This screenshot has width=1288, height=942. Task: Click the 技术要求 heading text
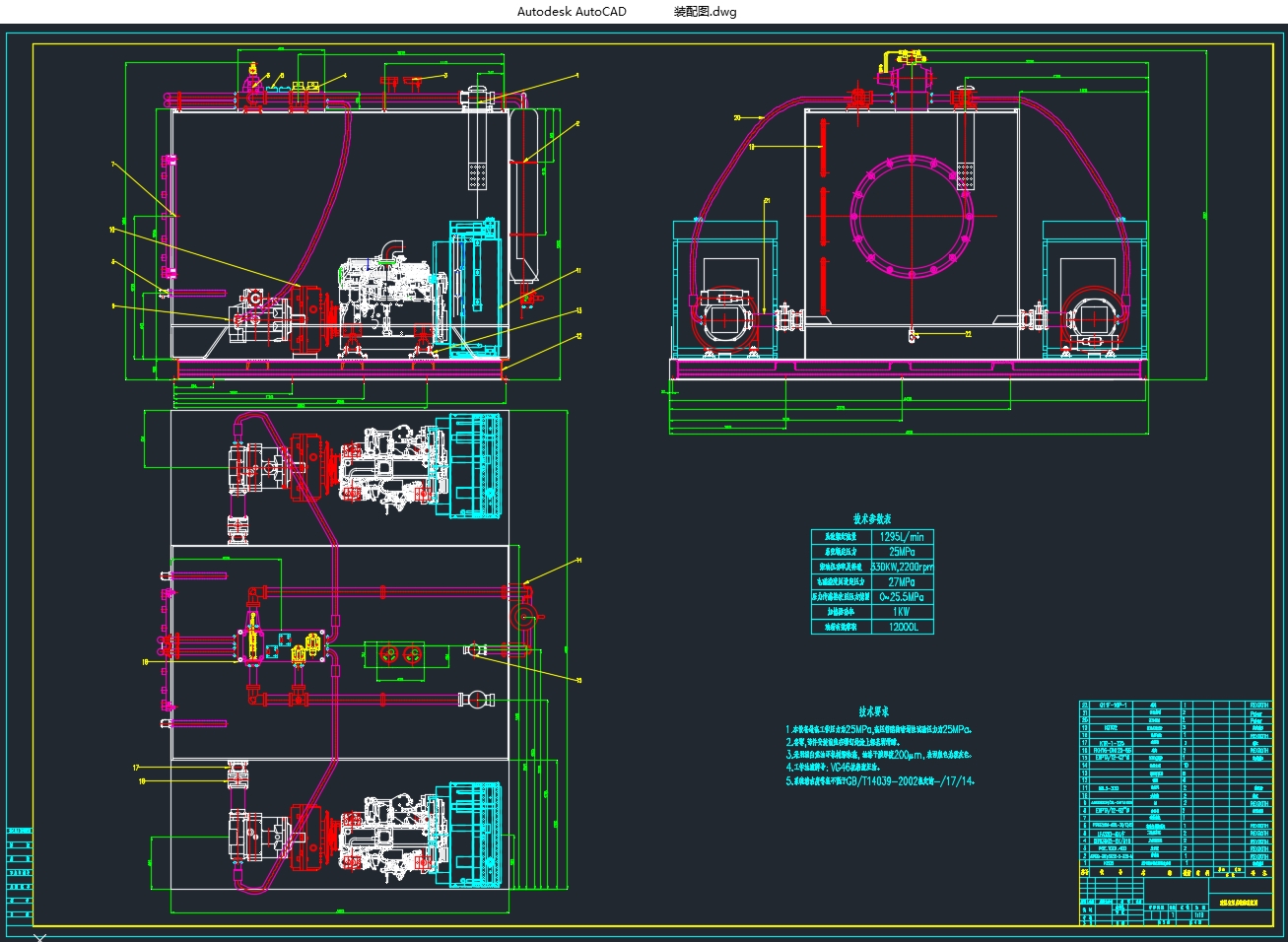pos(873,710)
